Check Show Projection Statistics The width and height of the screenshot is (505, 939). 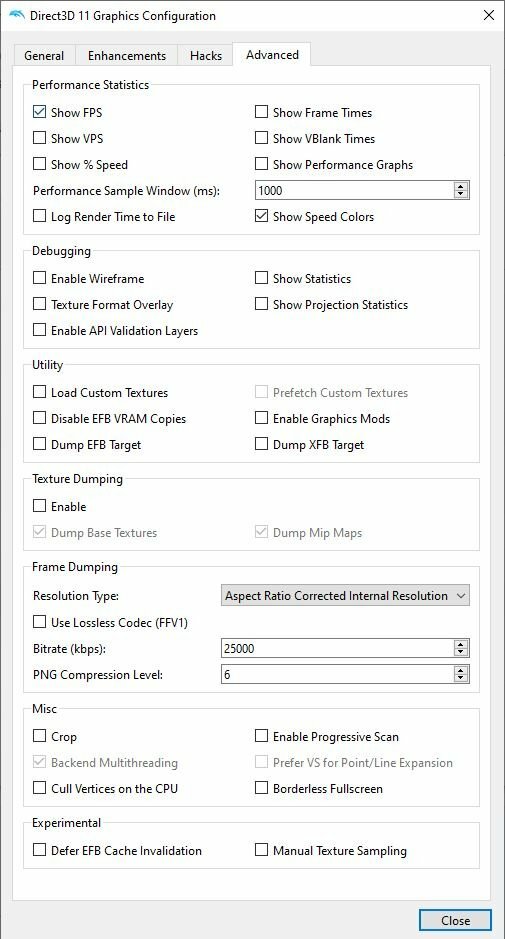pos(261,304)
